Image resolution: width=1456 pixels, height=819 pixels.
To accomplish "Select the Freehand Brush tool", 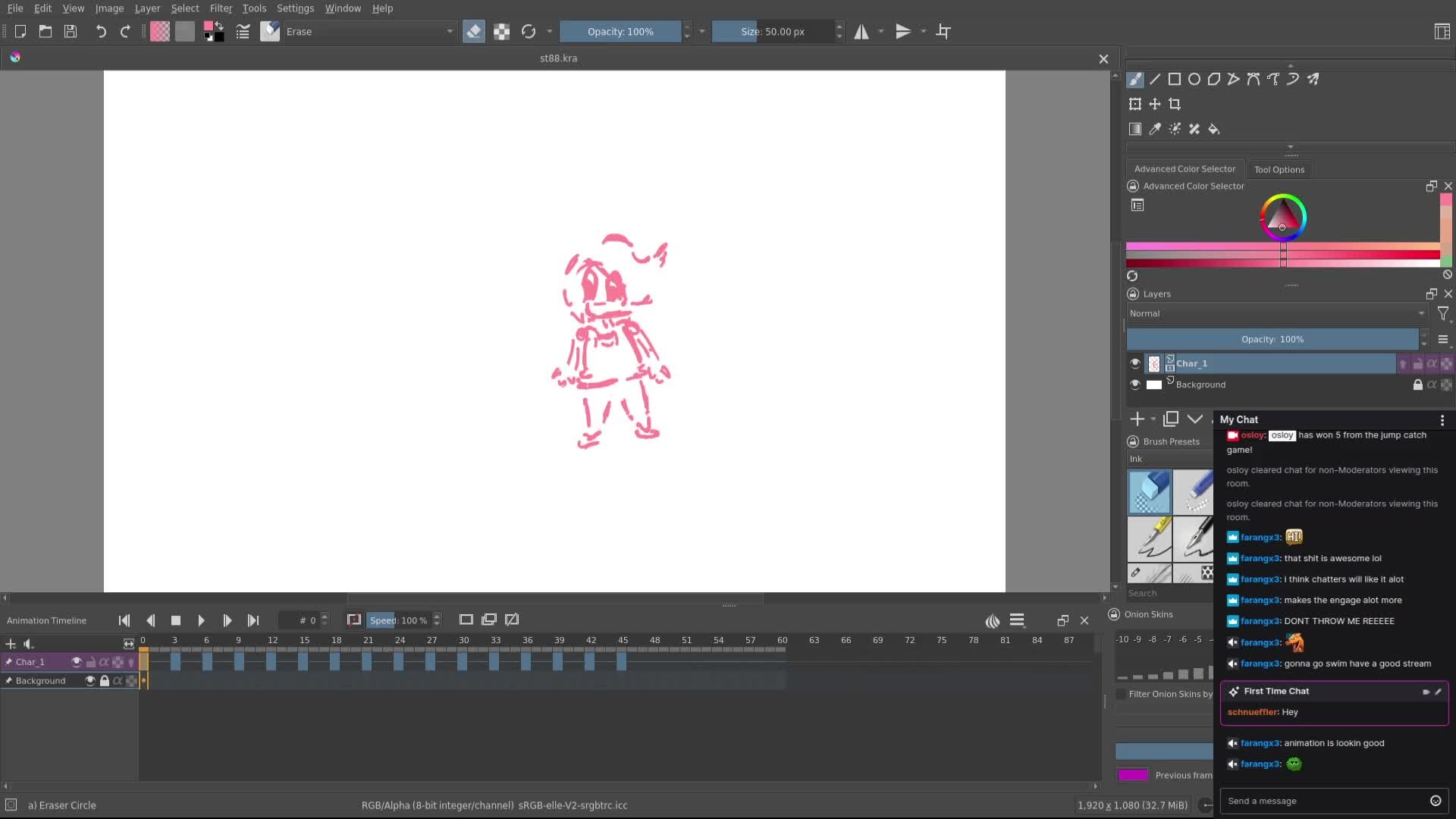I will 1135,79.
